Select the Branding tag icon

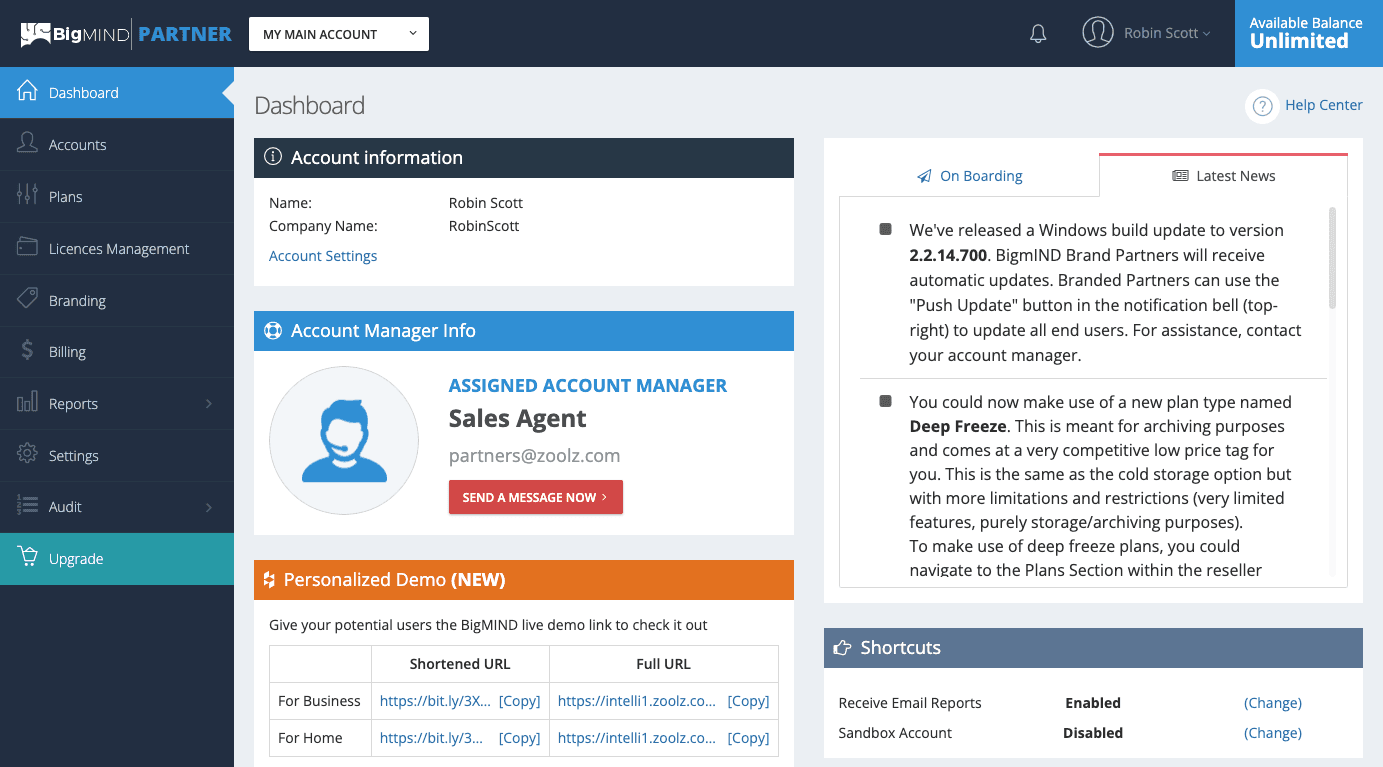[x=27, y=300]
